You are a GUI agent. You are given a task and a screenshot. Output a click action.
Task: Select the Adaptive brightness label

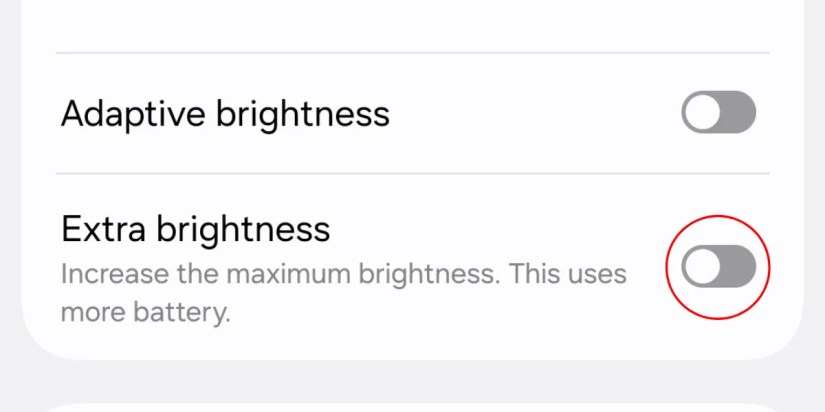coord(225,114)
